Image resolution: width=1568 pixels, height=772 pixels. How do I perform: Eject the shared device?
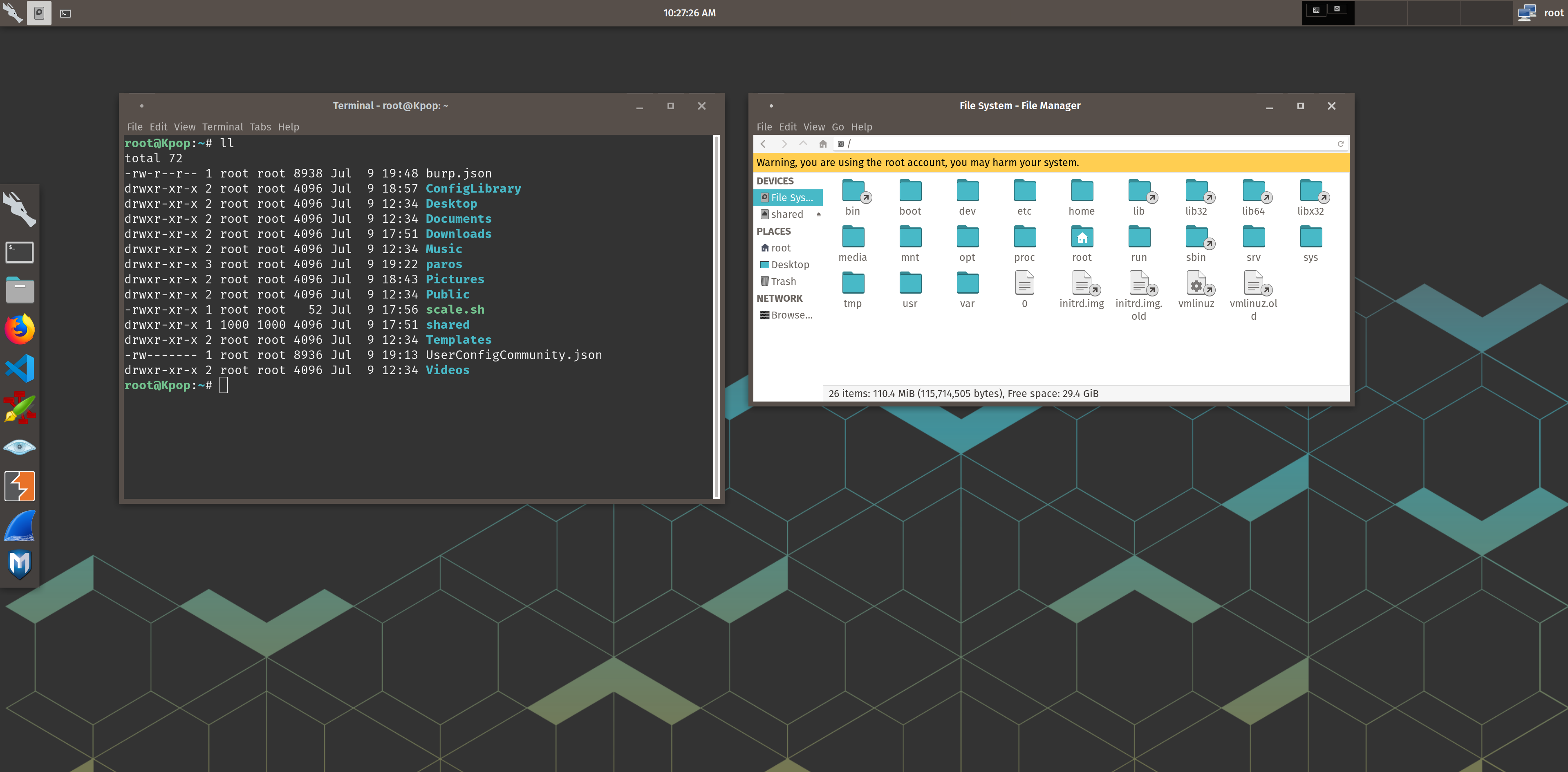tap(819, 214)
